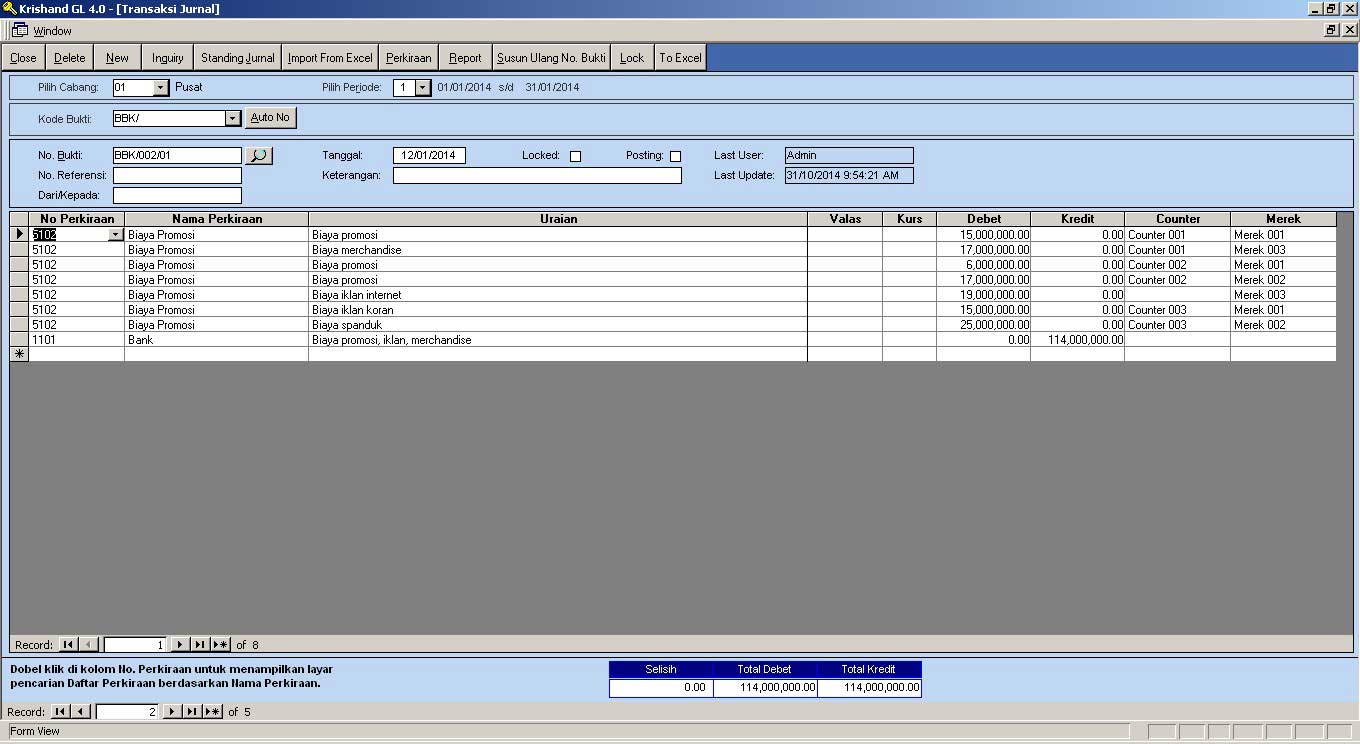This screenshot has width=1360, height=744.
Task: Restore the inner Transaksi Jurnal window
Action: pos(1331,30)
